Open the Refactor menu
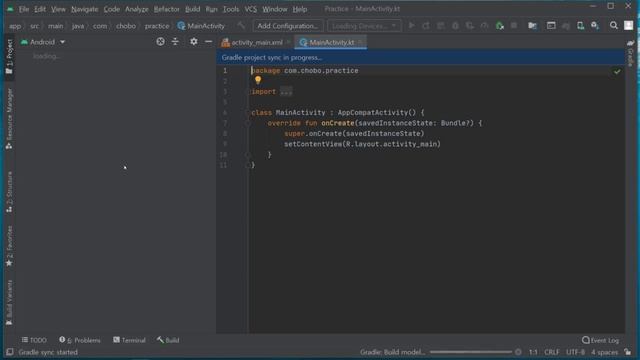 [166, 9]
